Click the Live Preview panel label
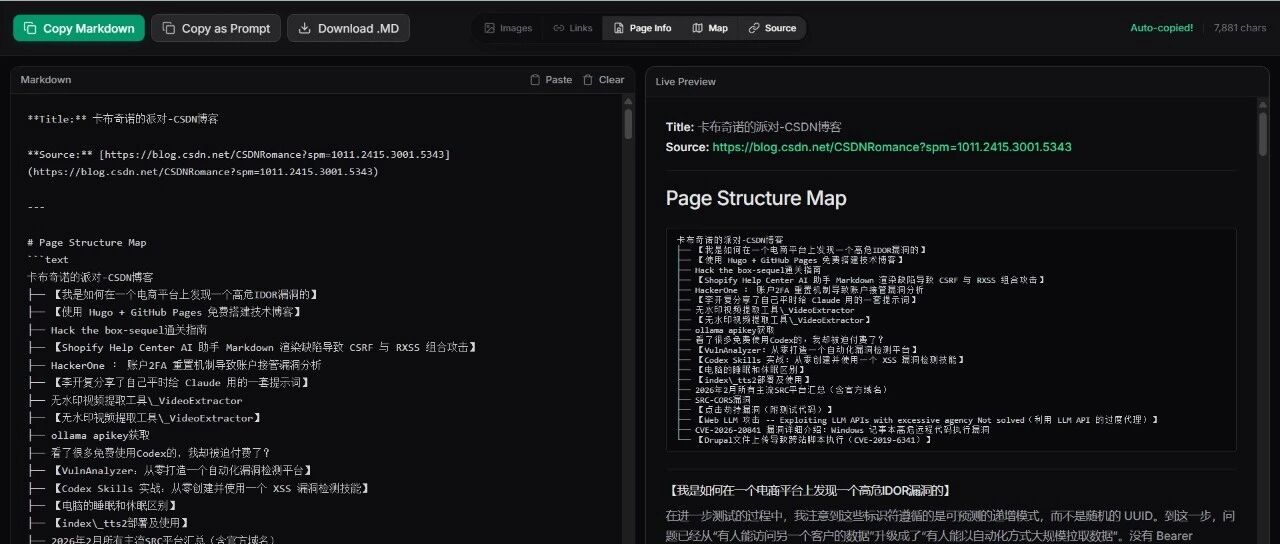1280x544 pixels. pyautogui.click(x=686, y=81)
